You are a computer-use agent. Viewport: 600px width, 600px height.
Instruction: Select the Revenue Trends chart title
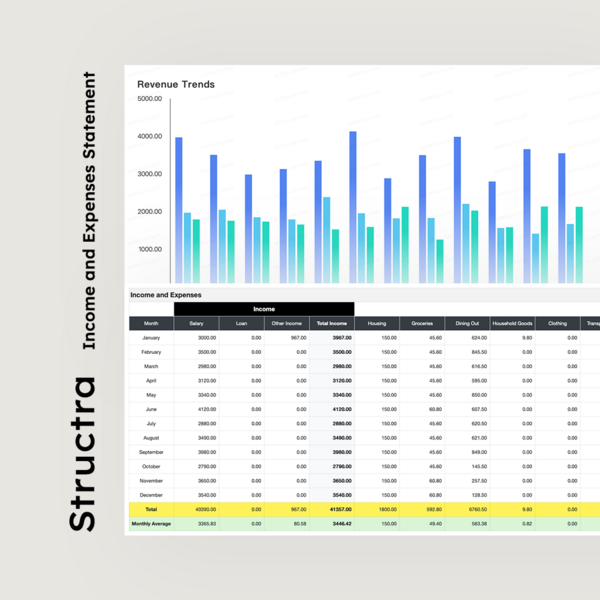coord(176,84)
